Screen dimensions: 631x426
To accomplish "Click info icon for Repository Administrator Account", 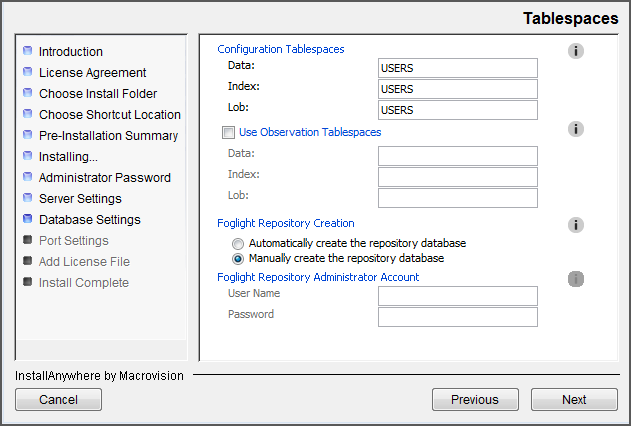I will point(575,279).
